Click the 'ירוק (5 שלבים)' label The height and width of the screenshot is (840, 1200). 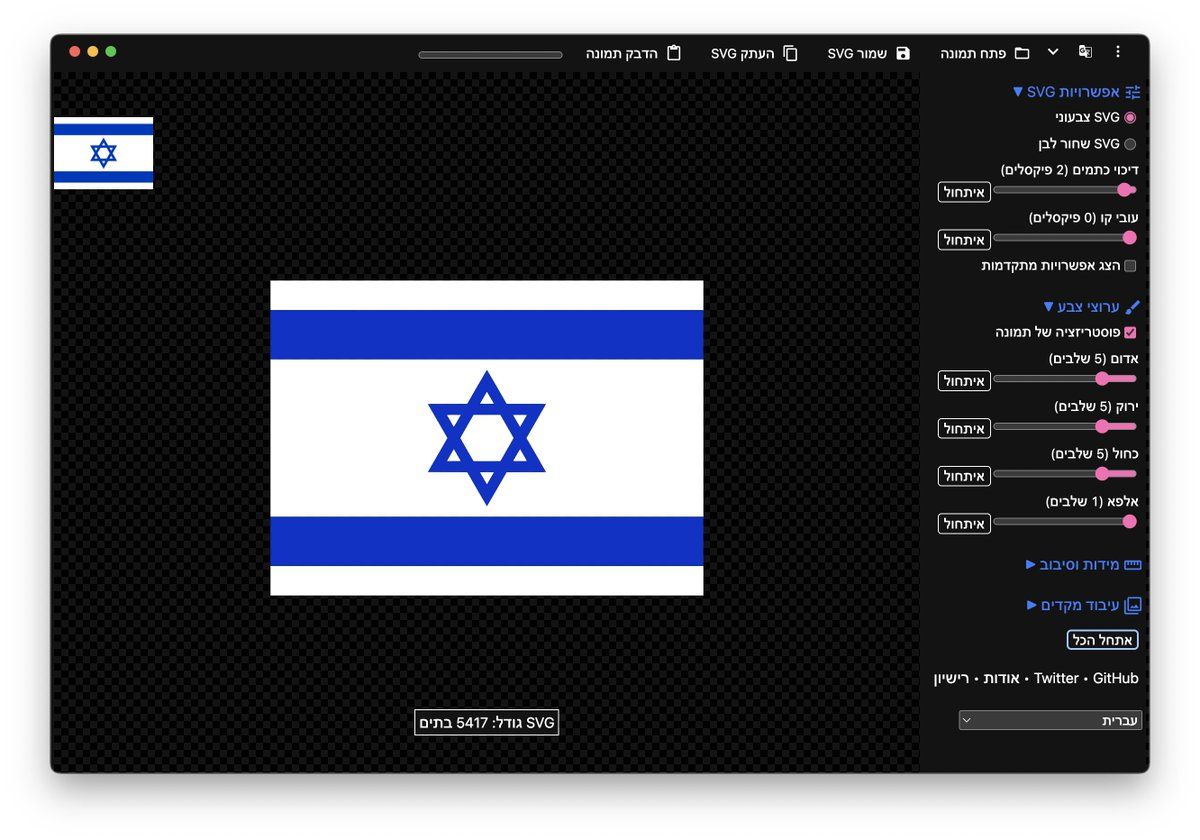click(1096, 406)
